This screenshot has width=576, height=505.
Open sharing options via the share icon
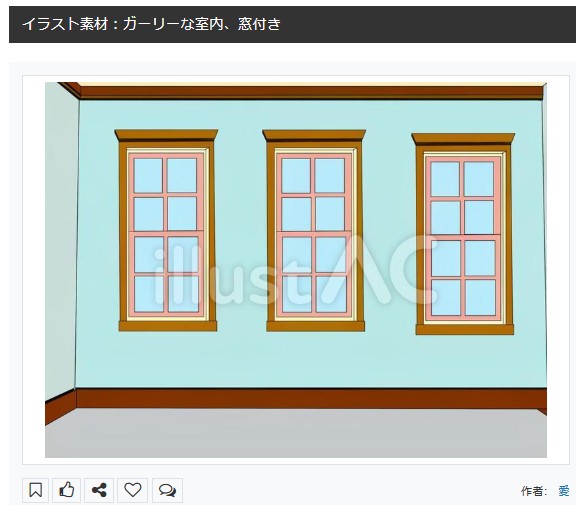tap(99, 490)
